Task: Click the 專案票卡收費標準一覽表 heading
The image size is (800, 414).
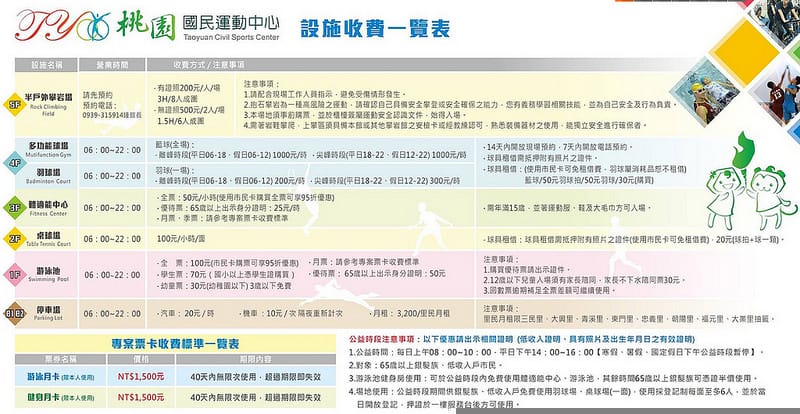Action: click(175, 344)
